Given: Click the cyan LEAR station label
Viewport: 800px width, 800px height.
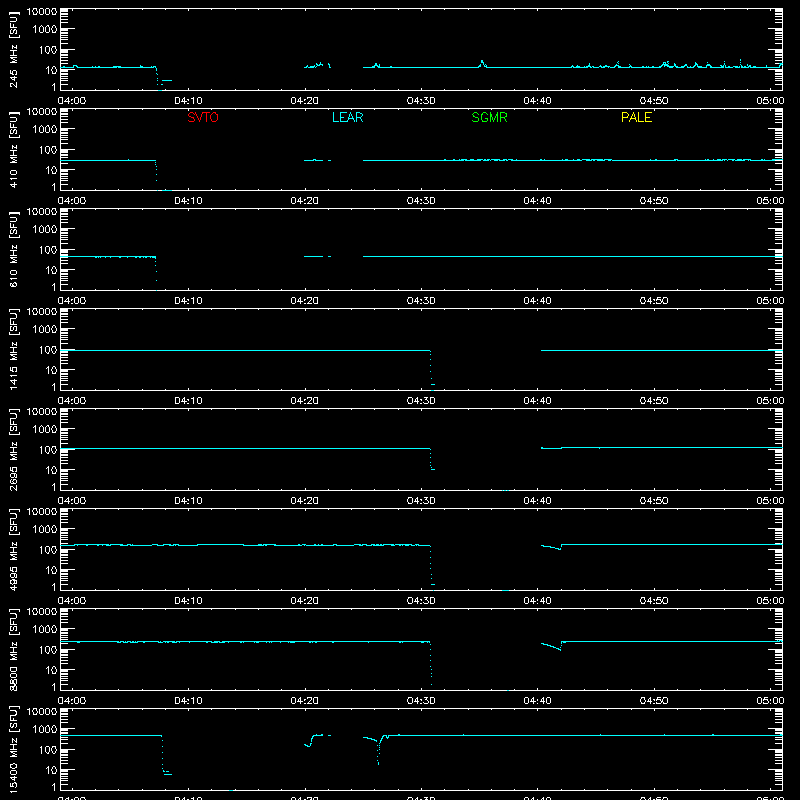Looking at the screenshot, I should (347, 117).
